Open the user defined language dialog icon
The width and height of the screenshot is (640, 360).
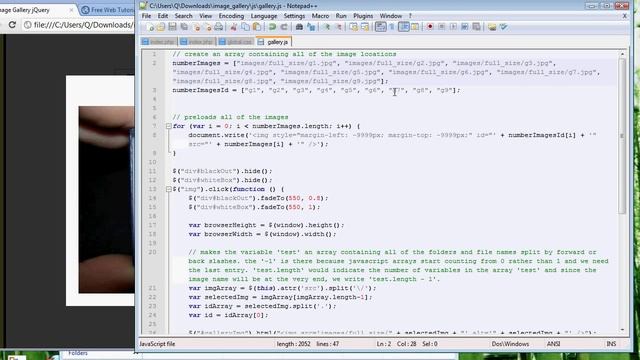pyautogui.click(x=415, y=27)
